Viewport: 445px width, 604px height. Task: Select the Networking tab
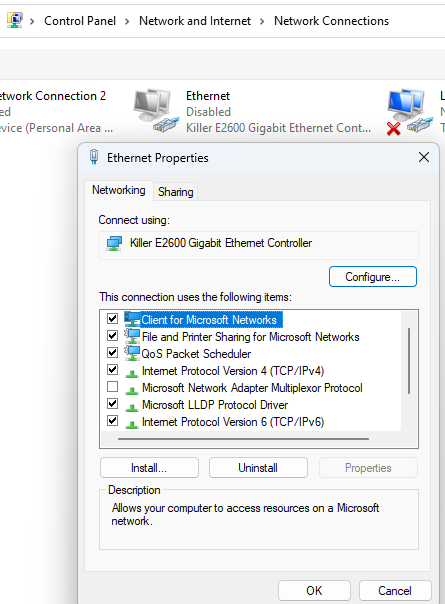point(119,190)
